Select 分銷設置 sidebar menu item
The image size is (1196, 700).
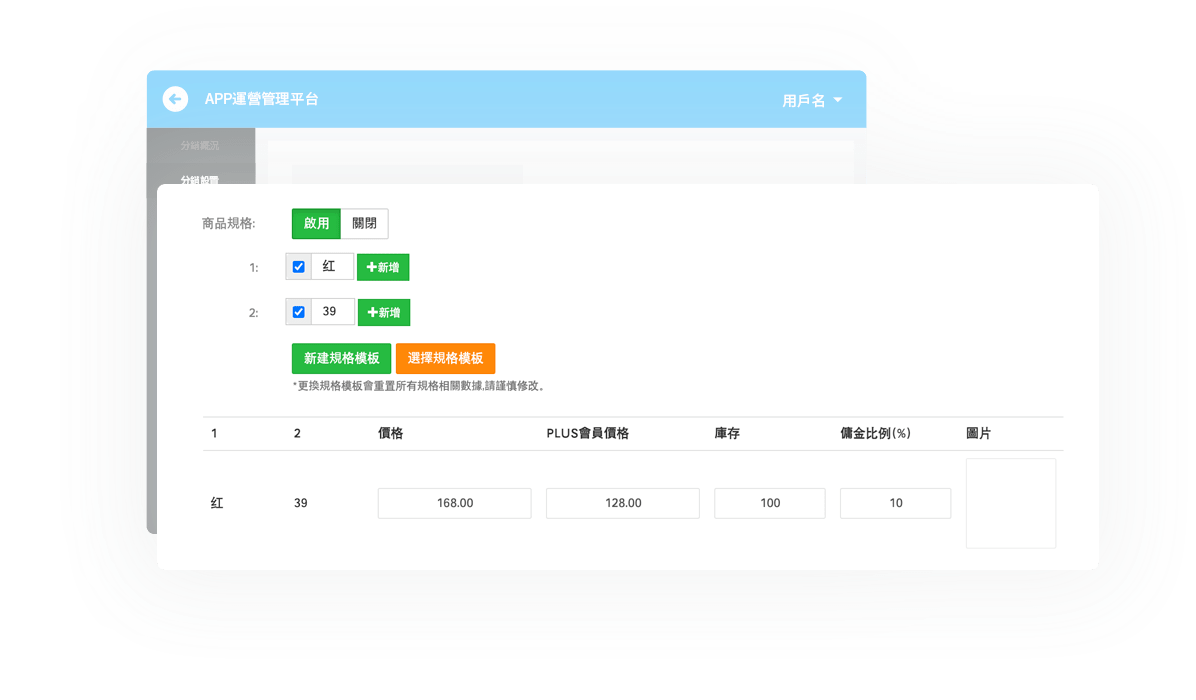200,180
